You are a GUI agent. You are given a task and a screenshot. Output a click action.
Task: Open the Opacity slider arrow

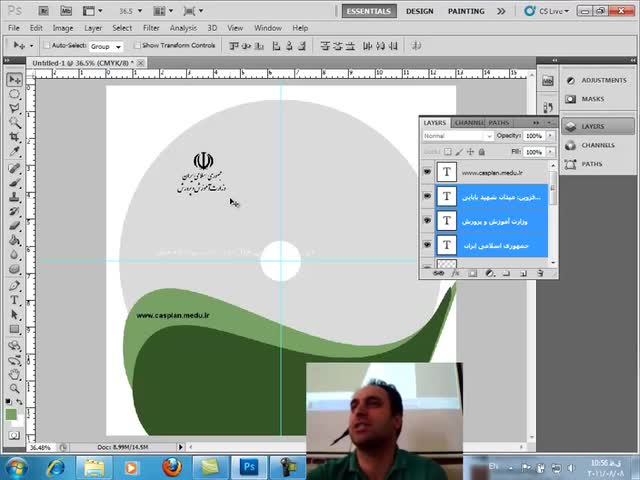click(550, 136)
